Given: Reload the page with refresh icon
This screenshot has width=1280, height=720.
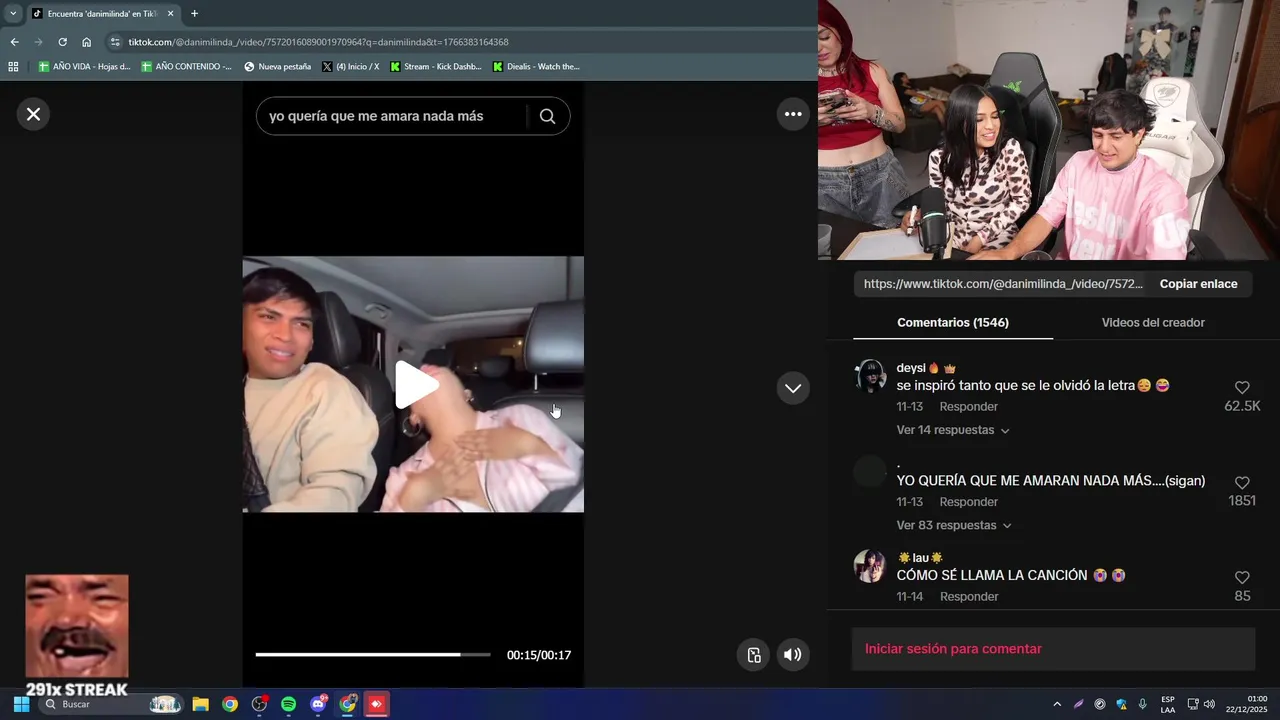Looking at the screenshot, I should click(62, 42).
